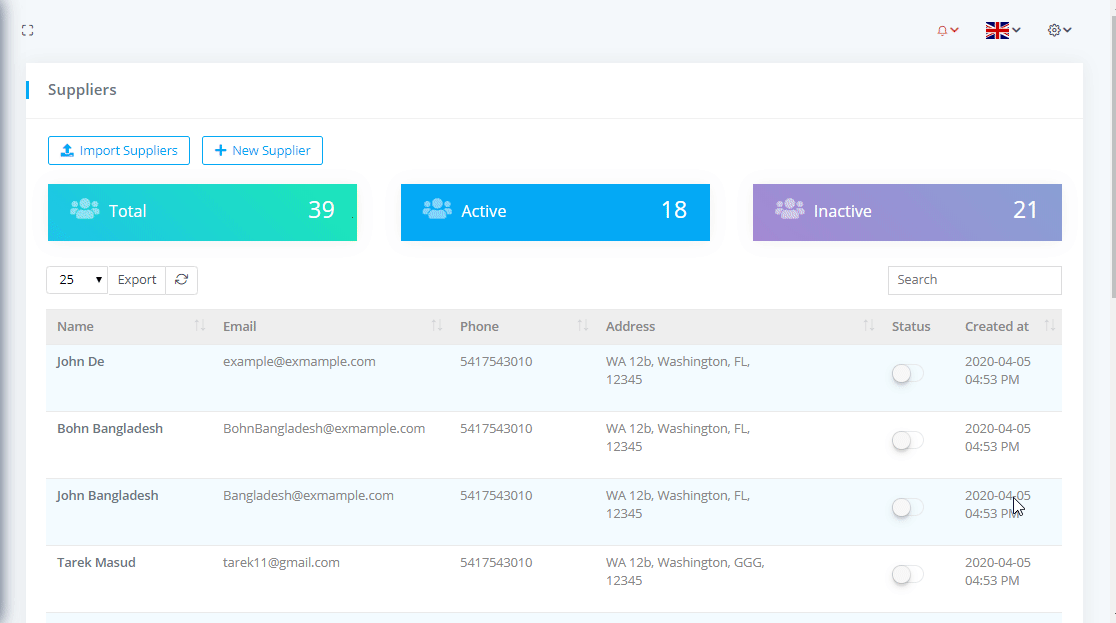Click the Import Suppliers button

point(119,151)
